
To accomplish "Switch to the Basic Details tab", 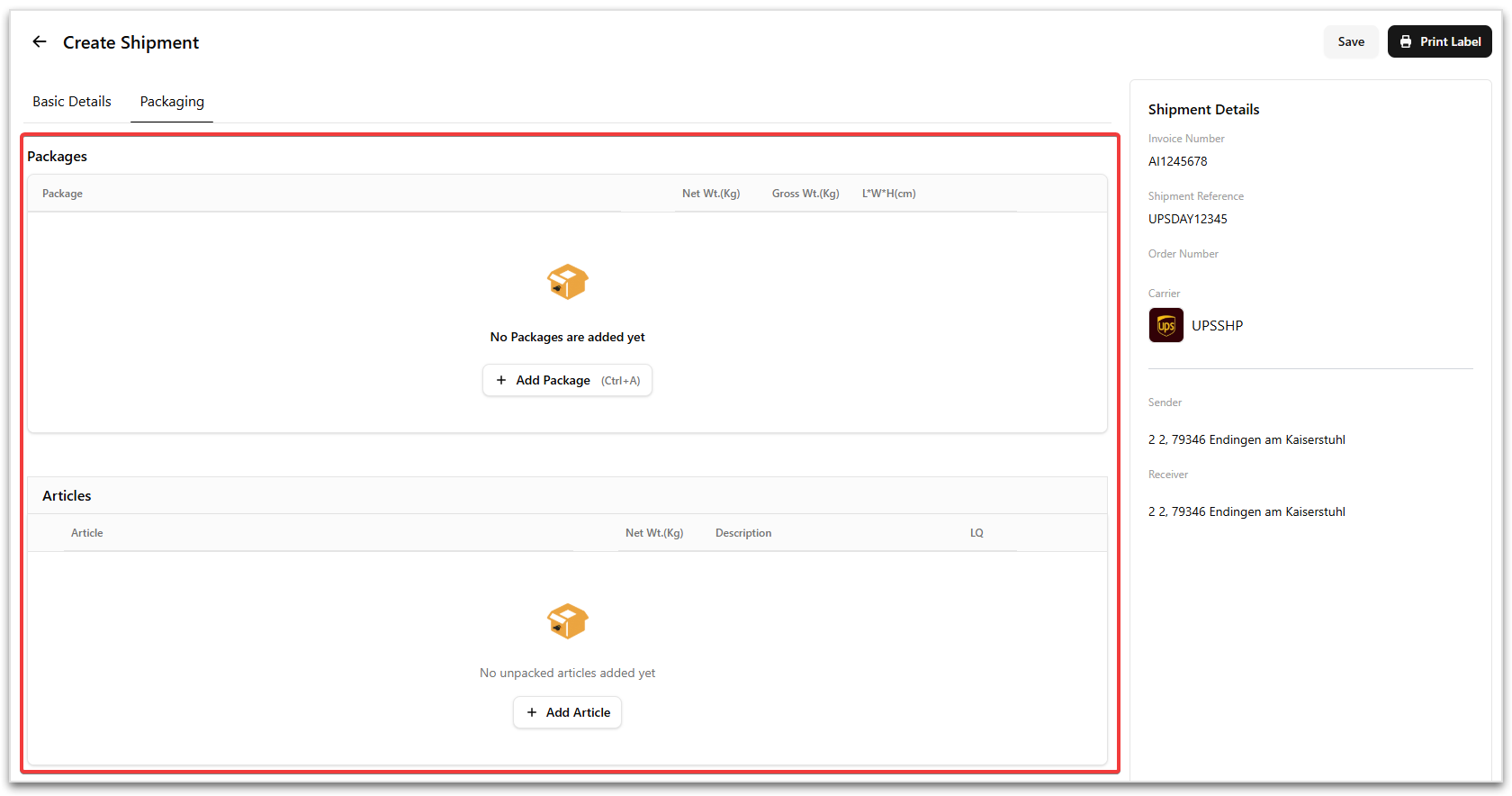I will (x=72, y=102).
